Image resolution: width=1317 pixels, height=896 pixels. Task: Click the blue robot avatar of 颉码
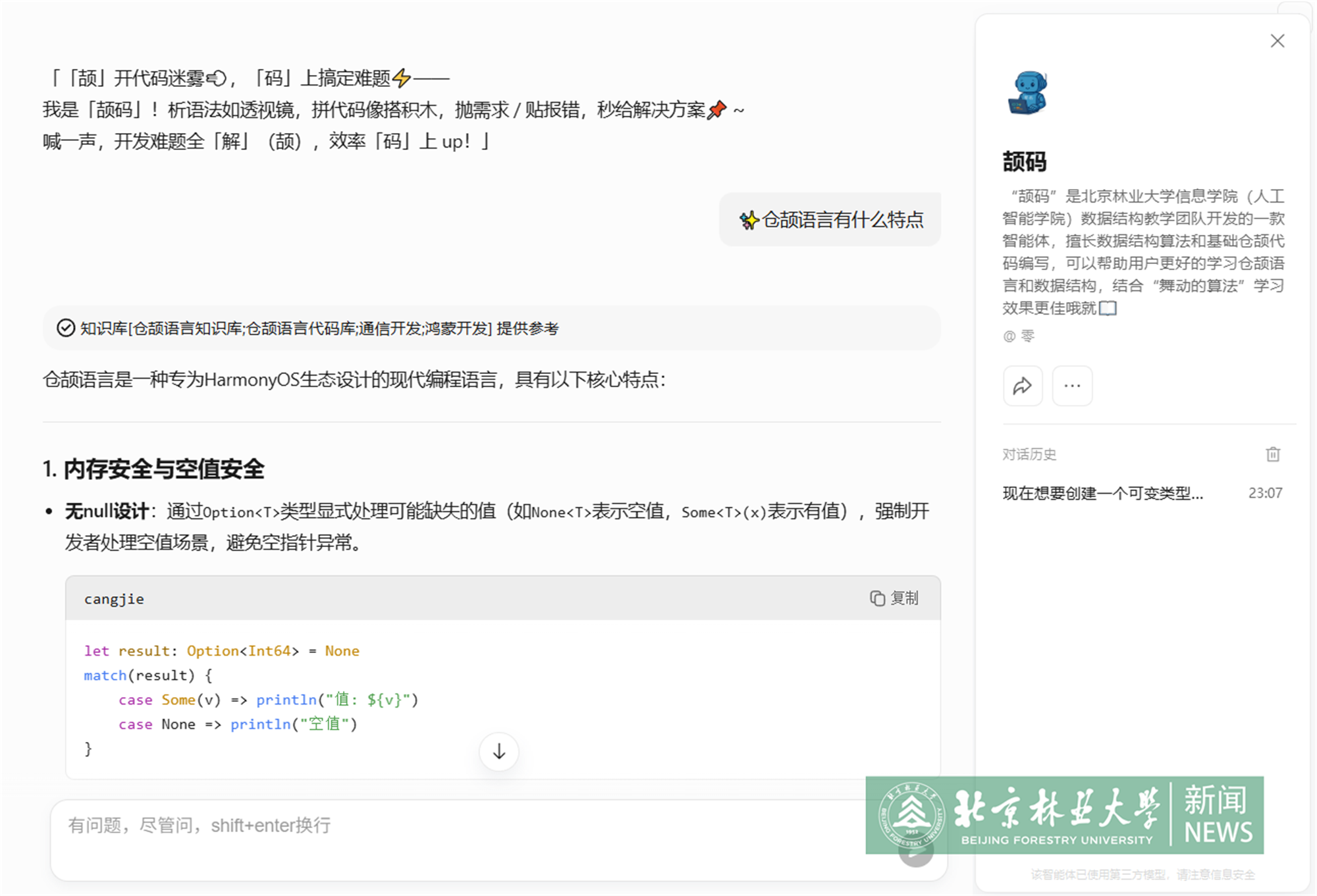tap(1027, 93)
